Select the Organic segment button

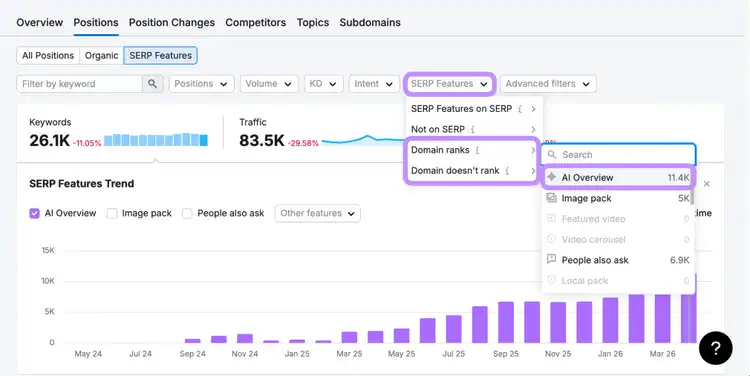pyautogui.click(x=101, y=55)
